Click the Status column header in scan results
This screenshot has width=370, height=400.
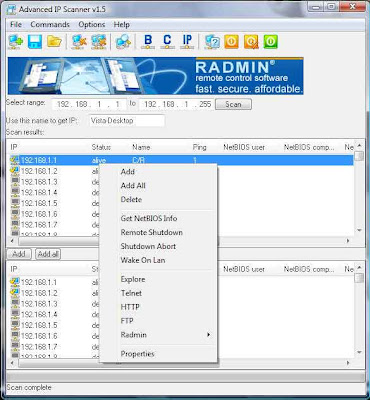tap(101, 147)
